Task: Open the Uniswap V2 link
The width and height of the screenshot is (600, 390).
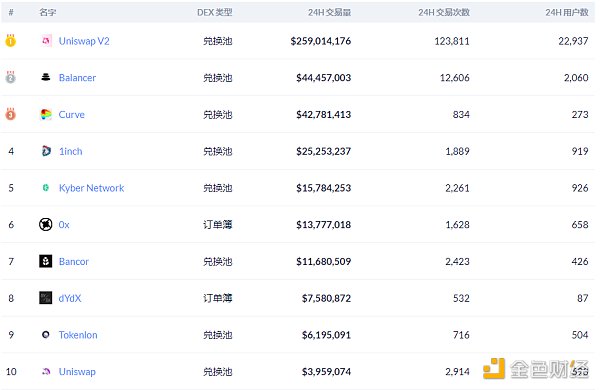Action: coord(84,41)
